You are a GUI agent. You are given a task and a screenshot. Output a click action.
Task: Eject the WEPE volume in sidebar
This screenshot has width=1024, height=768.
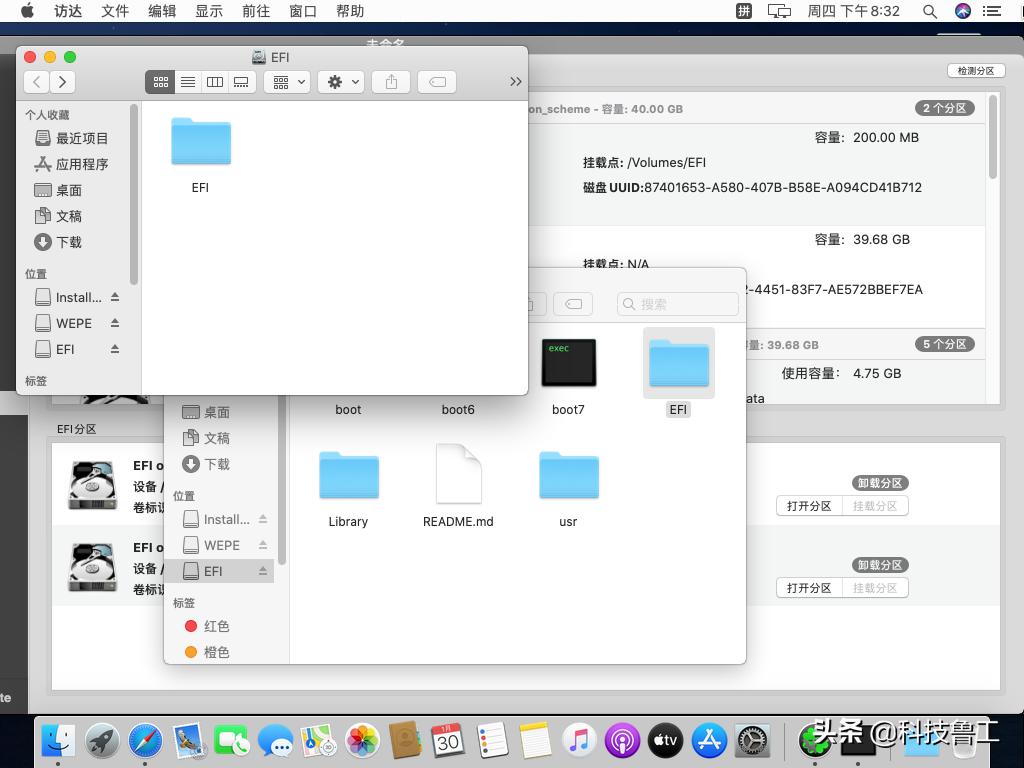113,323
